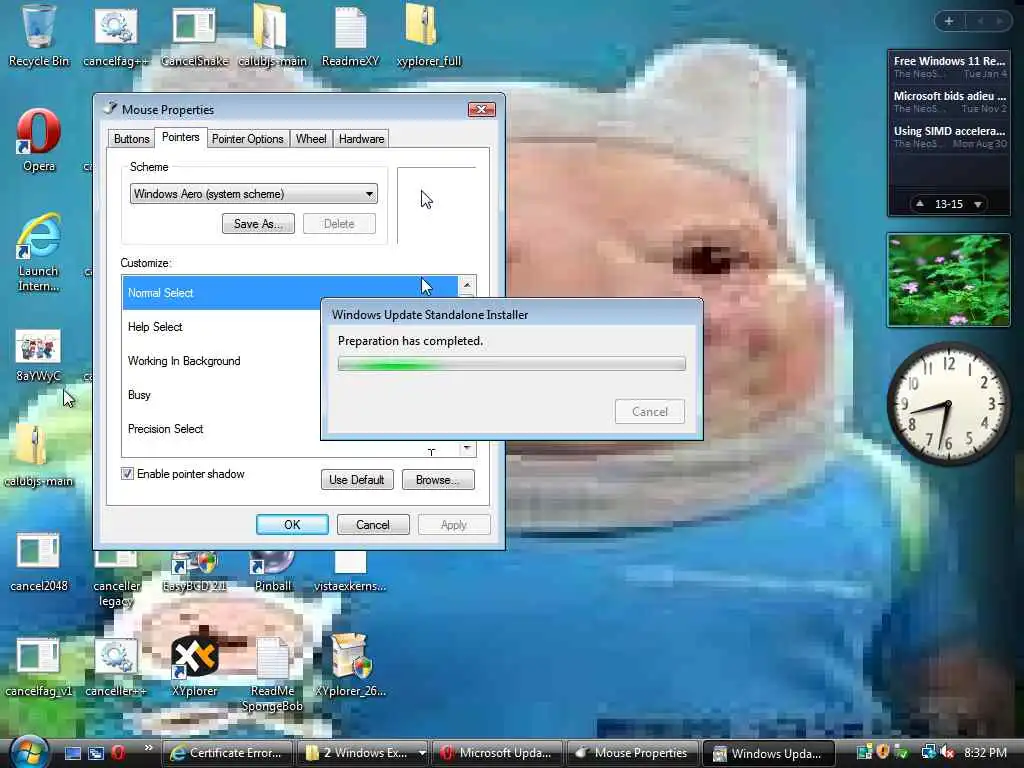
Task: Open the ReadmeXY text file icon
Action: tap(350, 36)
